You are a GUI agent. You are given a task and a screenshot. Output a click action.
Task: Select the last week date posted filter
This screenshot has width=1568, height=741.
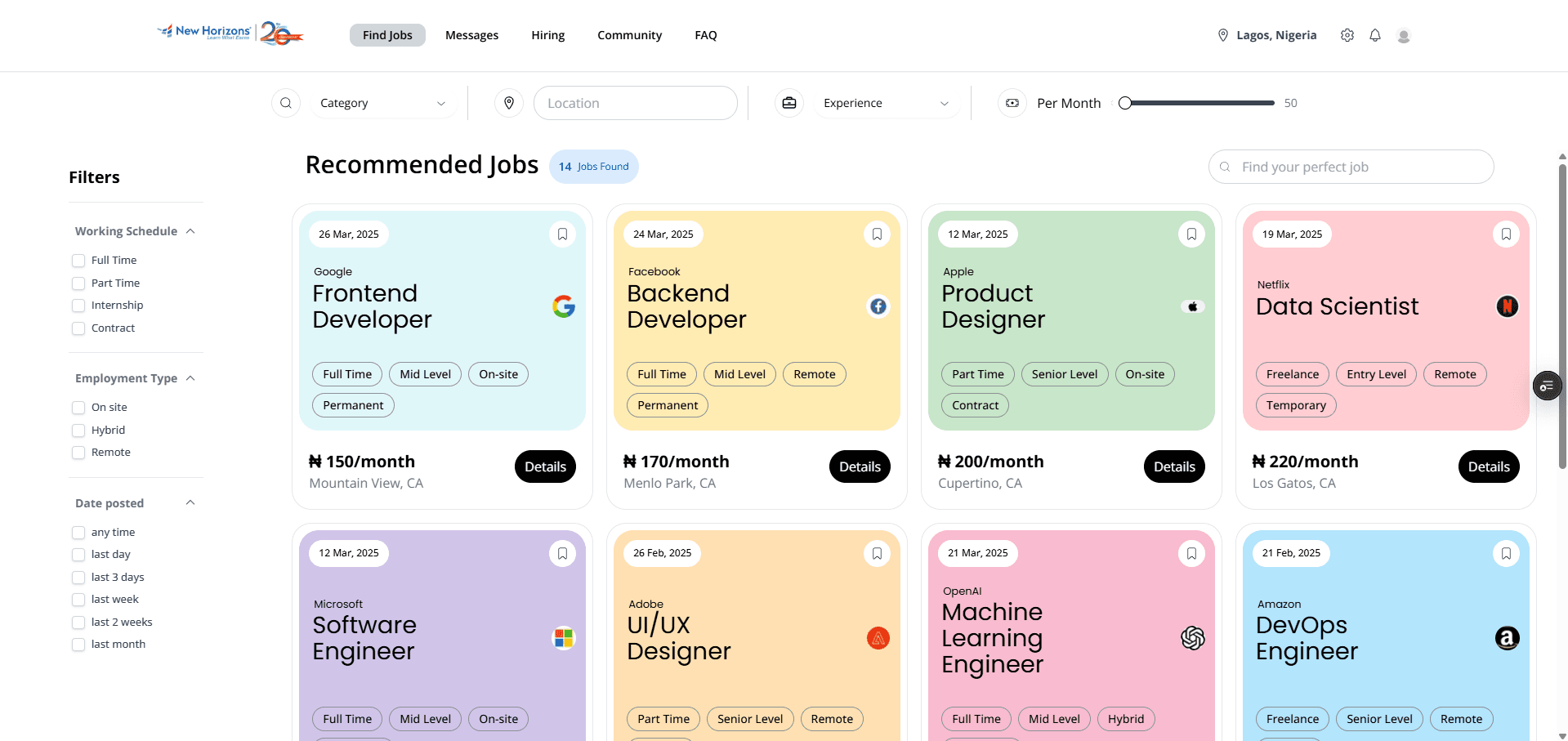(78, 599)
